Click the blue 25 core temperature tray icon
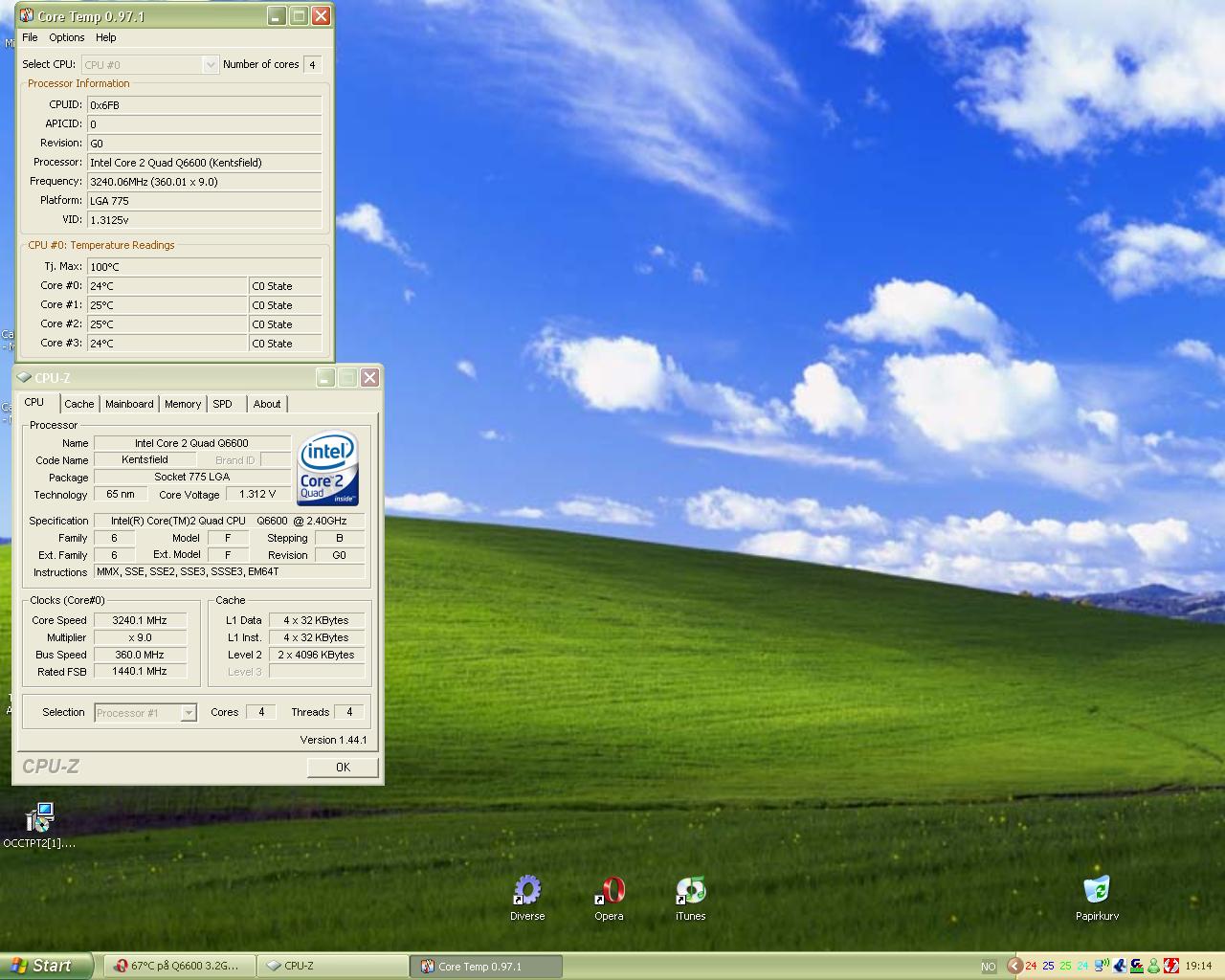Screen dimensions: 1225x980 tap(1048, 966)
